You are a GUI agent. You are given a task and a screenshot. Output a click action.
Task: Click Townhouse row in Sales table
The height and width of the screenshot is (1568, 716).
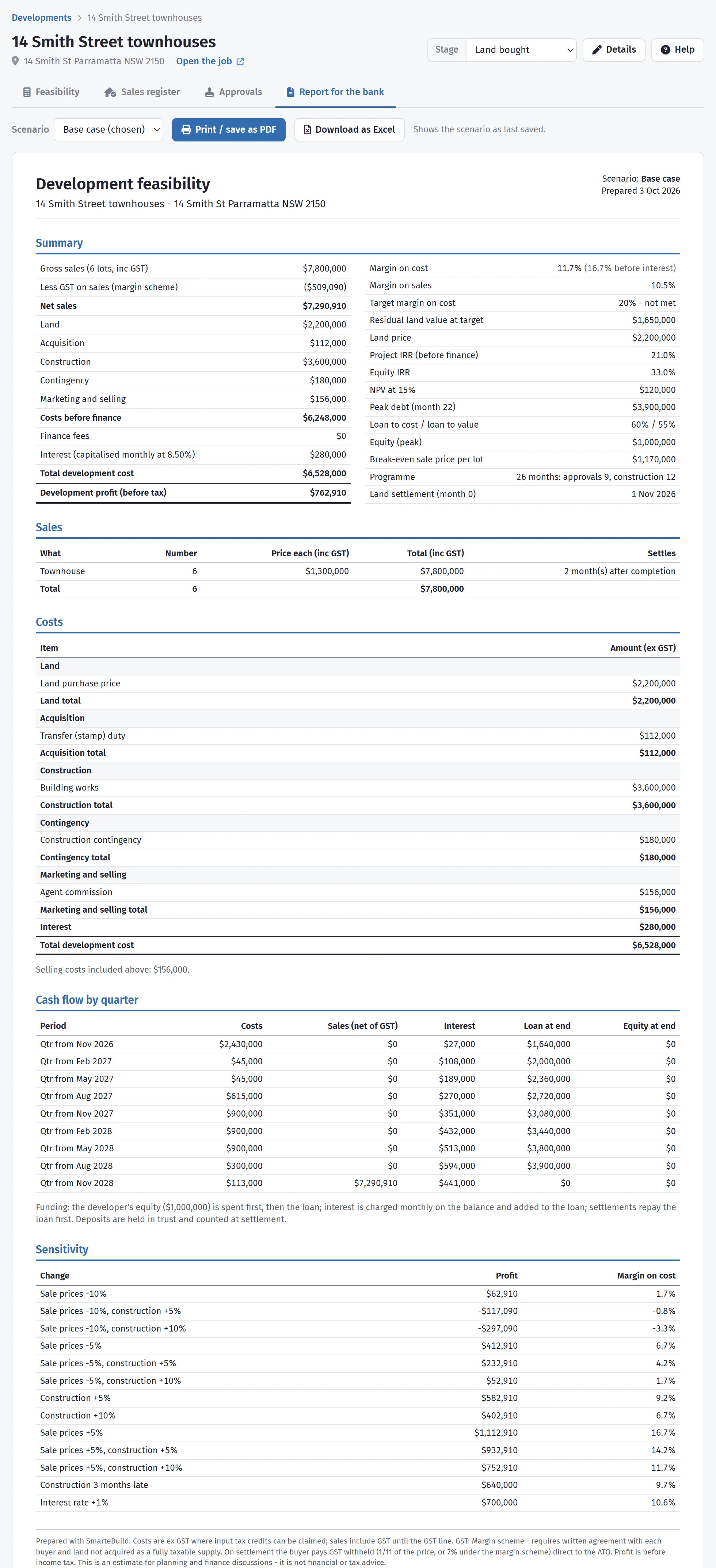[358, 572]
